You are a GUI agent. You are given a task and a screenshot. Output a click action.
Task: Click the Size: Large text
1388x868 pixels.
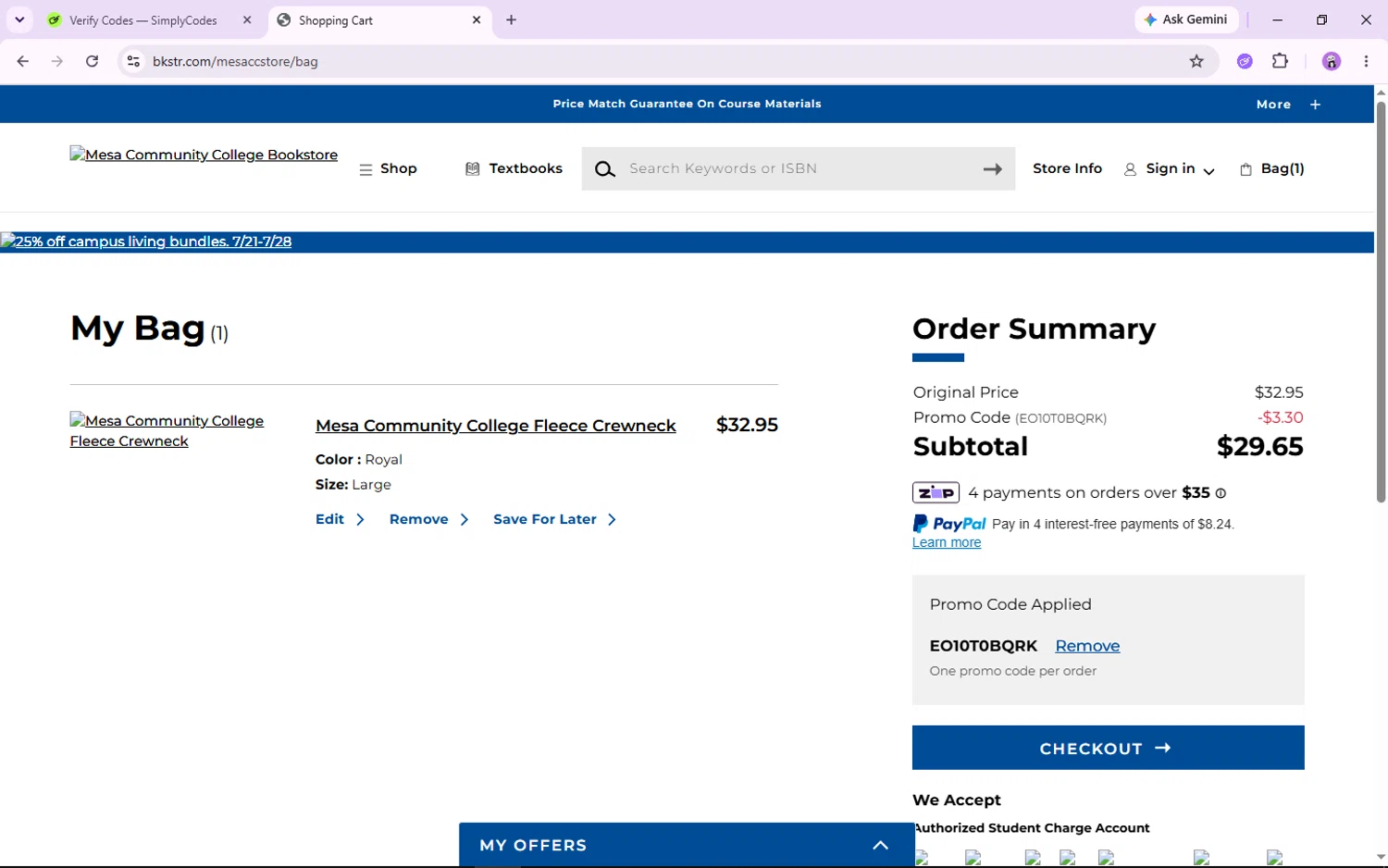point(353,485)
